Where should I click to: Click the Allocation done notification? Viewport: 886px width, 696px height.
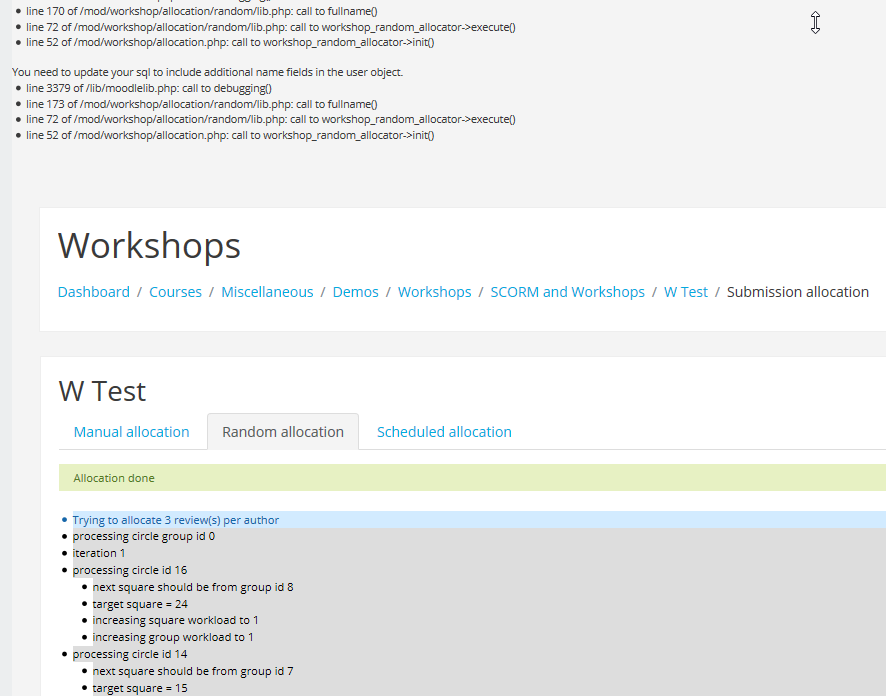click(472, 478)
